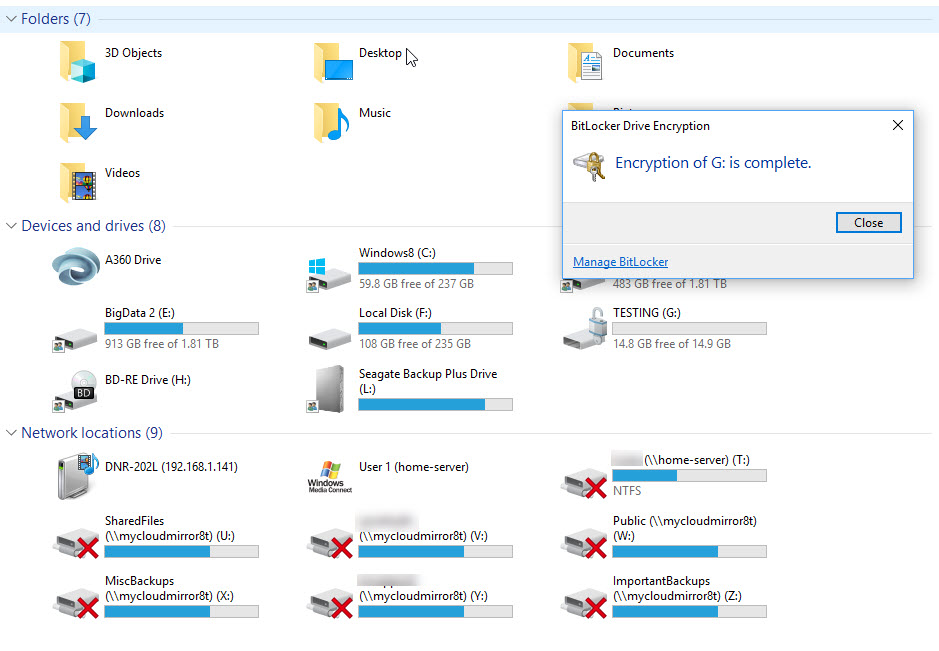Viewport: 939px width, 651px height.
Task: Select the Seagate Backup Plus Drive icon
Action: pyautogui.click(x=327, y=389)
